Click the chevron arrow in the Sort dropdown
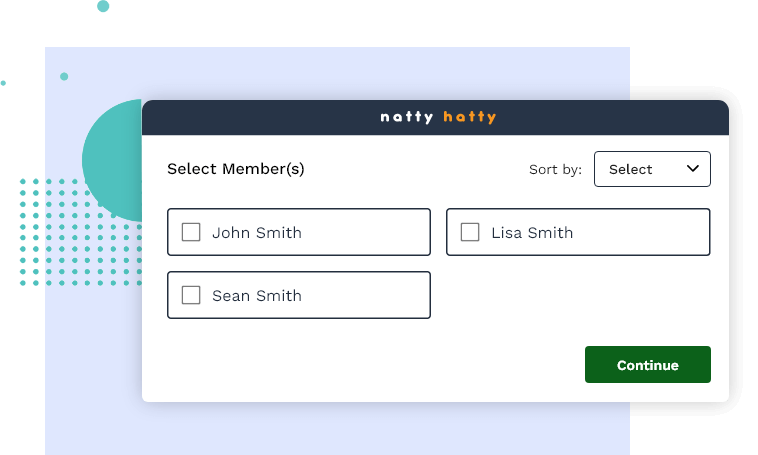The width and height of the screenshot is (758, 455). (x=693, y=169)
